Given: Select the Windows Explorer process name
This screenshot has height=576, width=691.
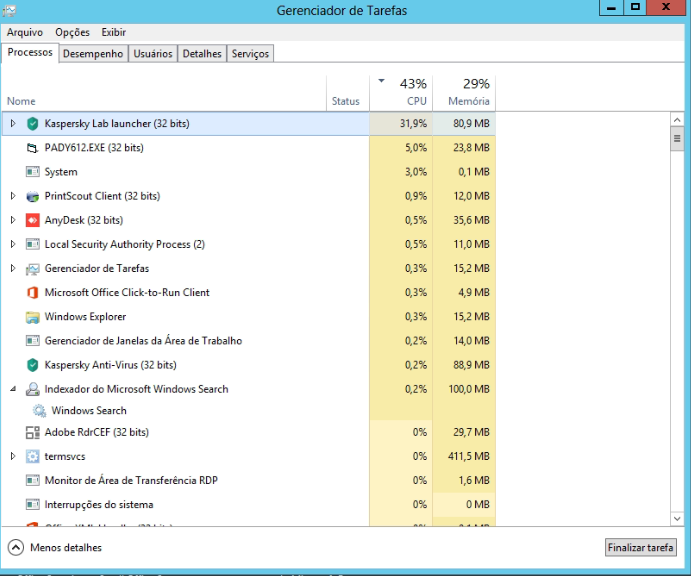Looking at the screenshot, I should 85,317.
